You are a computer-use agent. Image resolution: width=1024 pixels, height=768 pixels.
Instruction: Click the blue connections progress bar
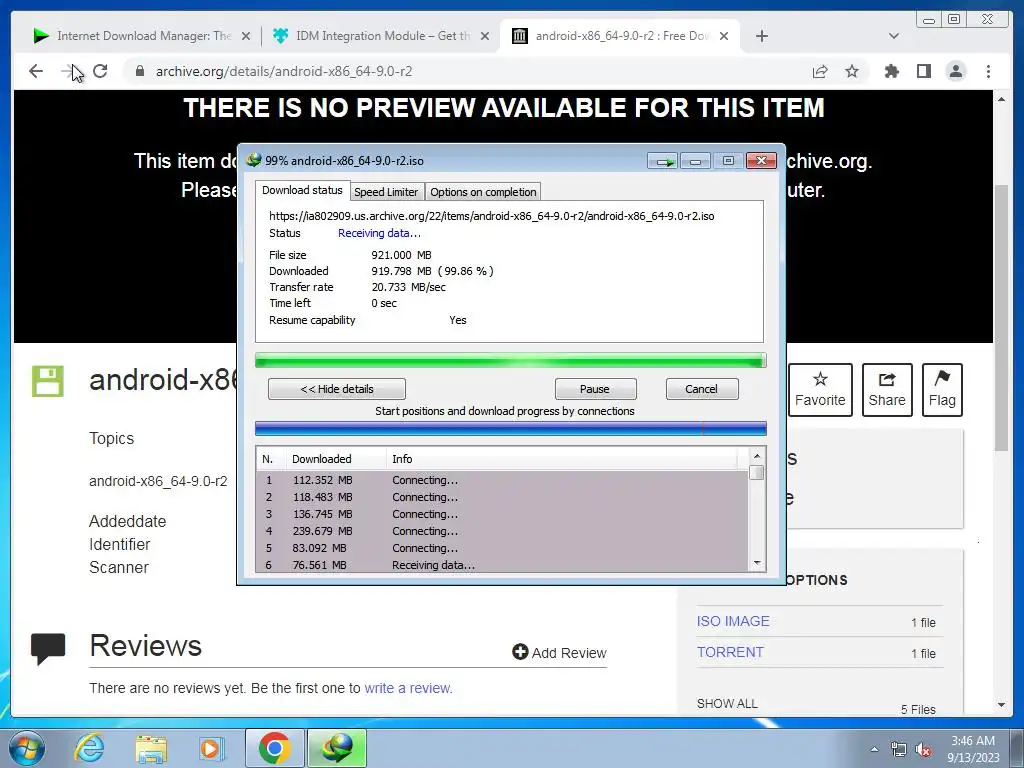pyautogui.click(x=510, y=428)
